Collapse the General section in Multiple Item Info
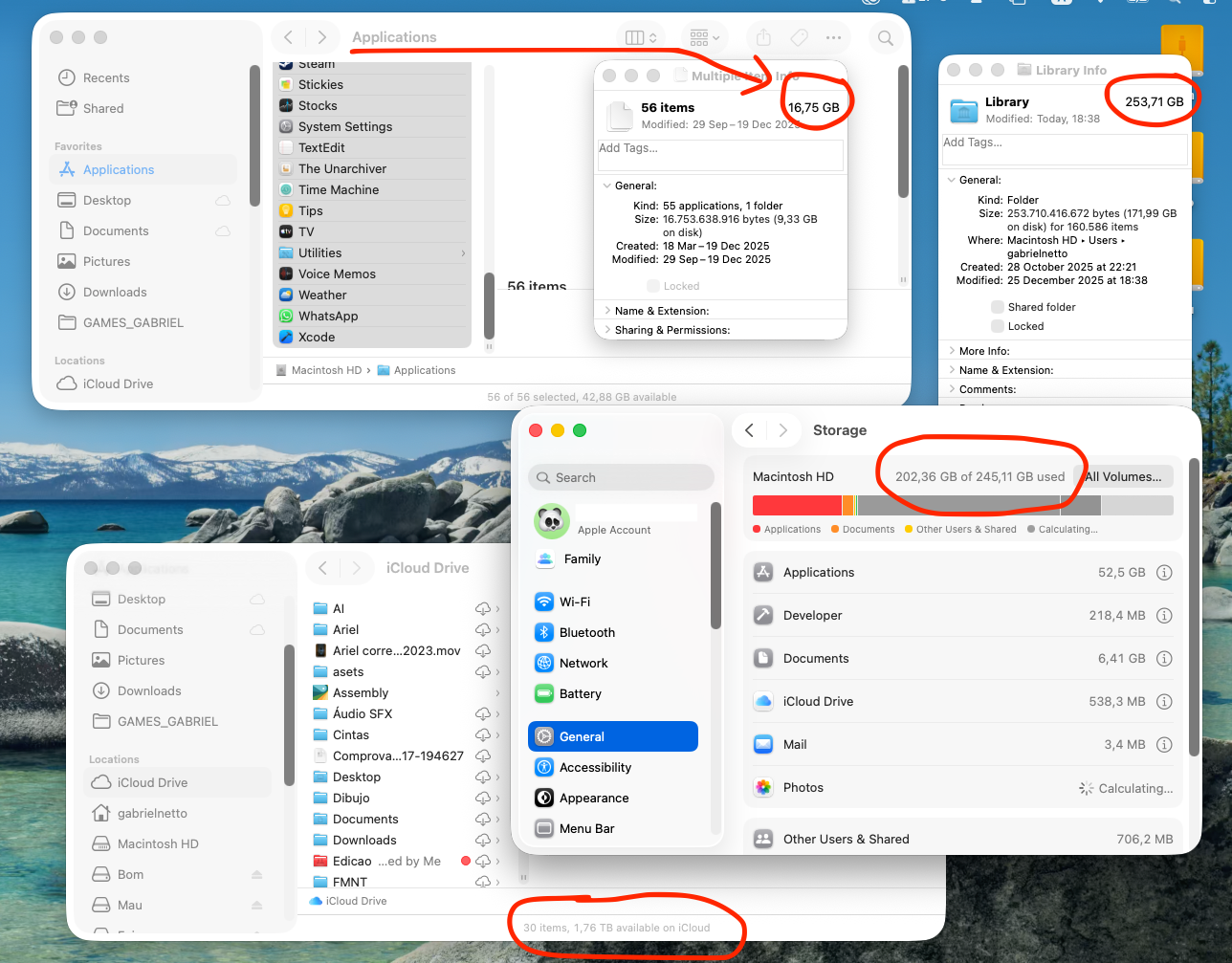Viewport: 1232px width, 963px height. 607,186
